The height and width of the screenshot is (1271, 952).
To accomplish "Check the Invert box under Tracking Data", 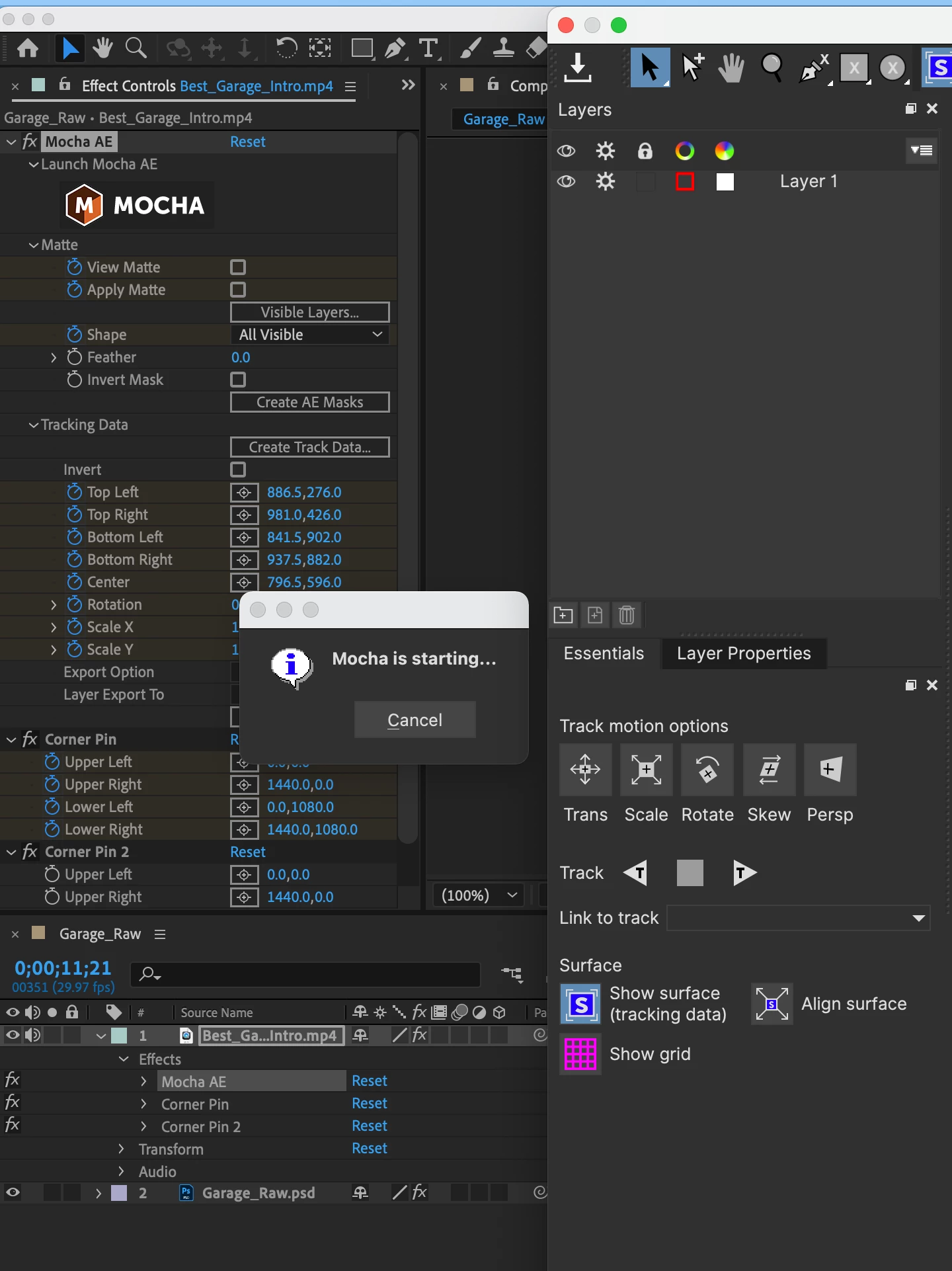I will coord(238,470).
